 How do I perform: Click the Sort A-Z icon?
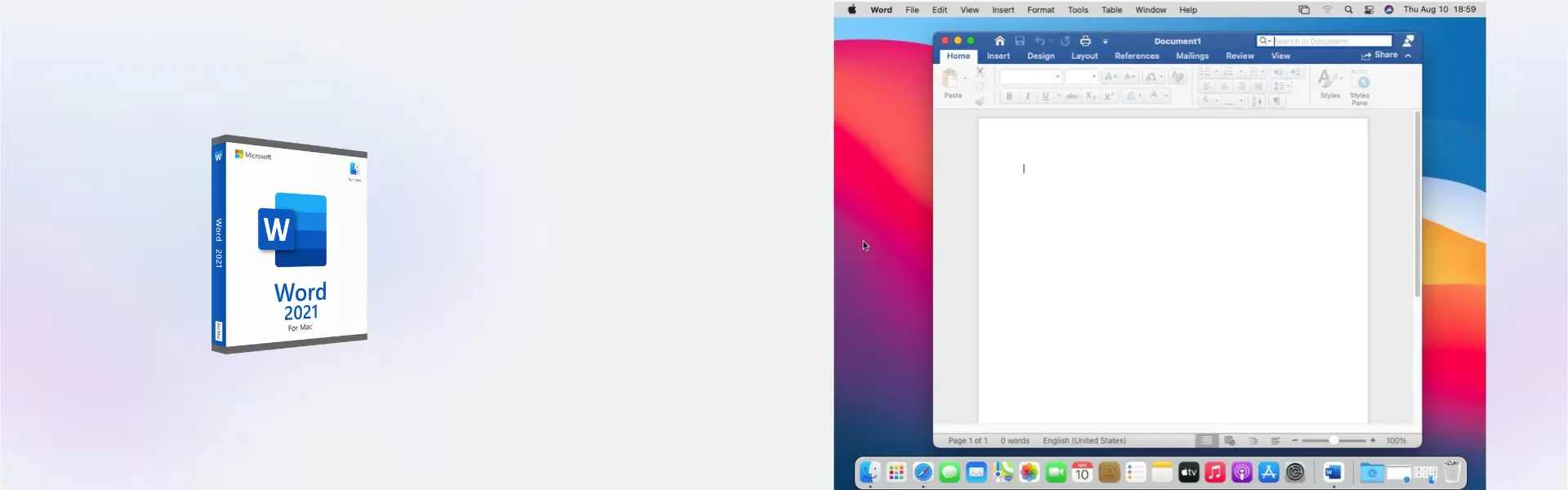1256,100
